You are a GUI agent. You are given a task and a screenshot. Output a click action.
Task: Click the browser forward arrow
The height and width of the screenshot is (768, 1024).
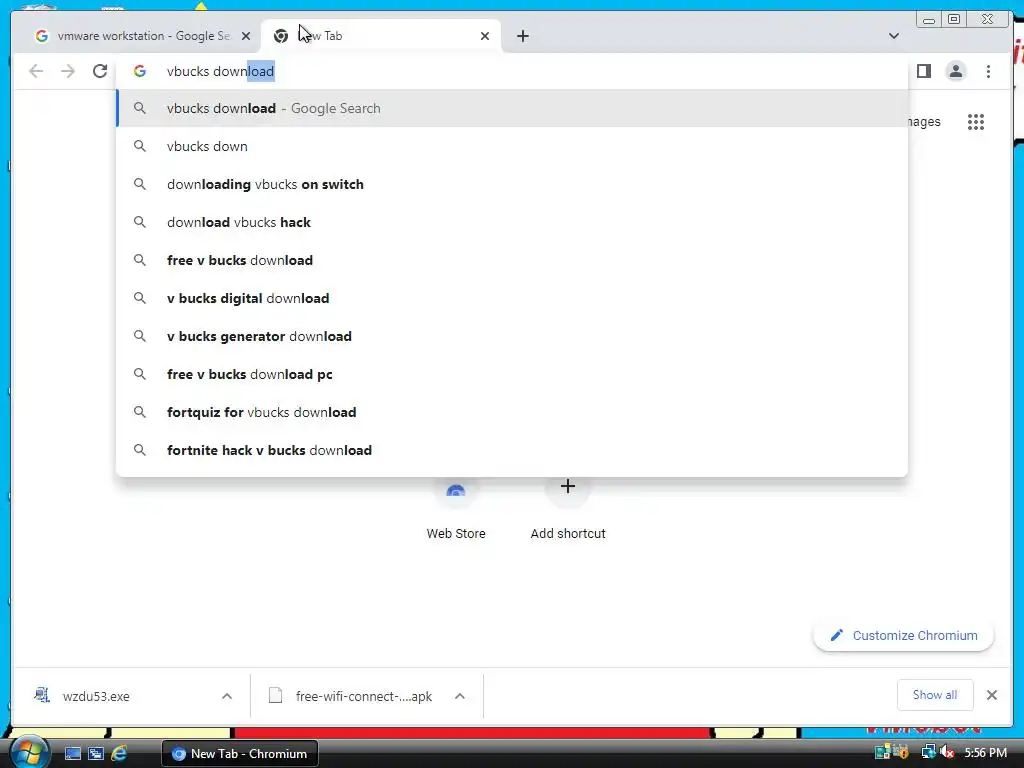68,71
